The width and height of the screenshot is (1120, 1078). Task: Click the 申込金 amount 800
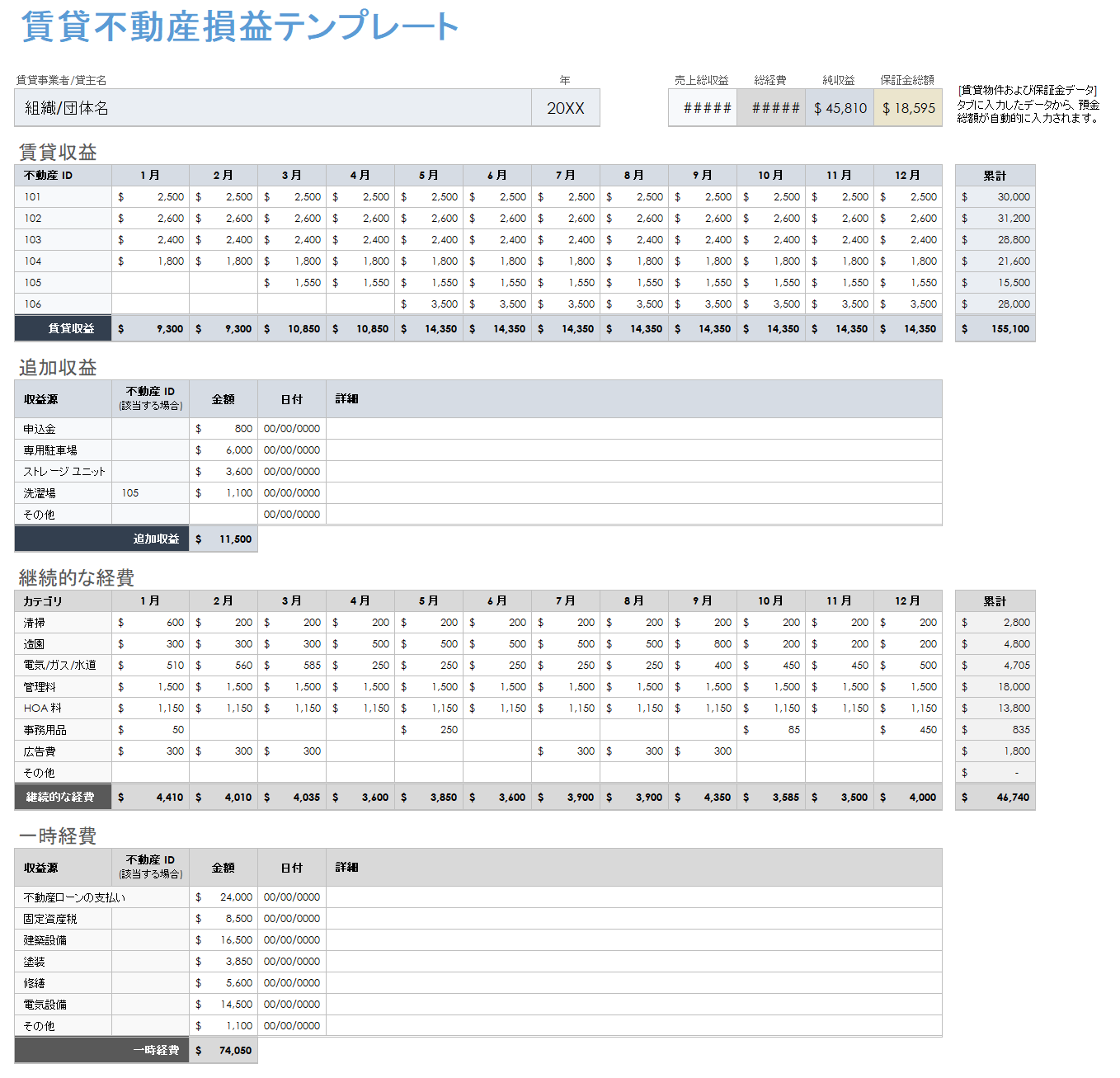coord(224,429)
